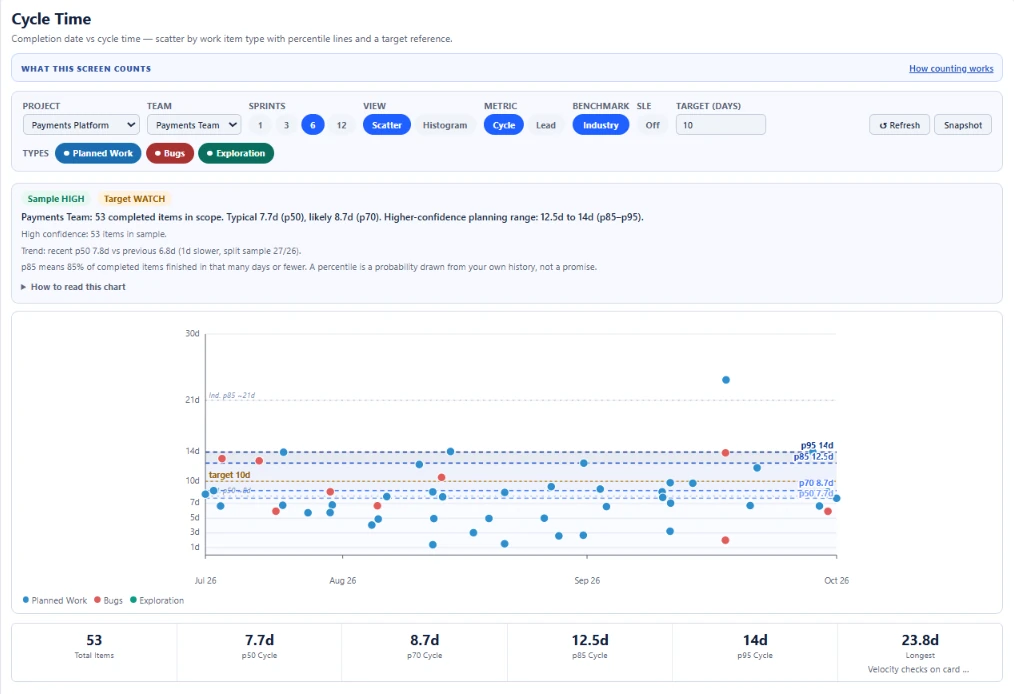Image resolution: width=1014 pixels, height=694 pixels.
Task: Click the Sep 26 axis label
Action: (x=587, y=580)
